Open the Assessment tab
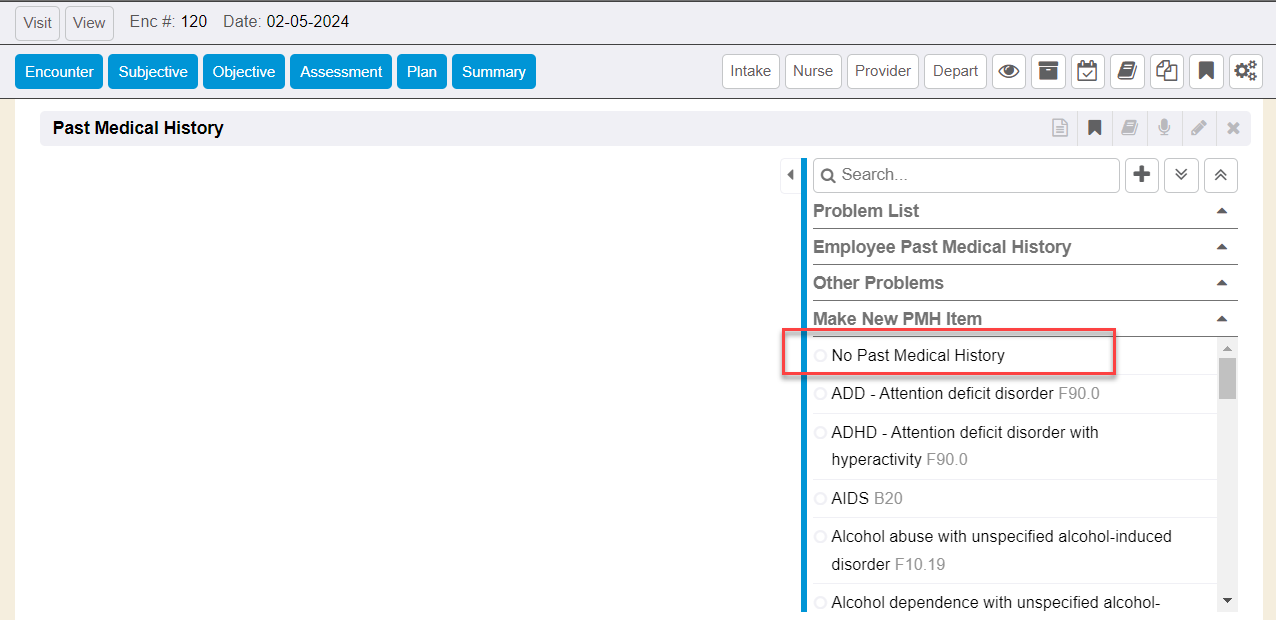The width and height of the screenshot is (1276, 620). click(341, 72)
